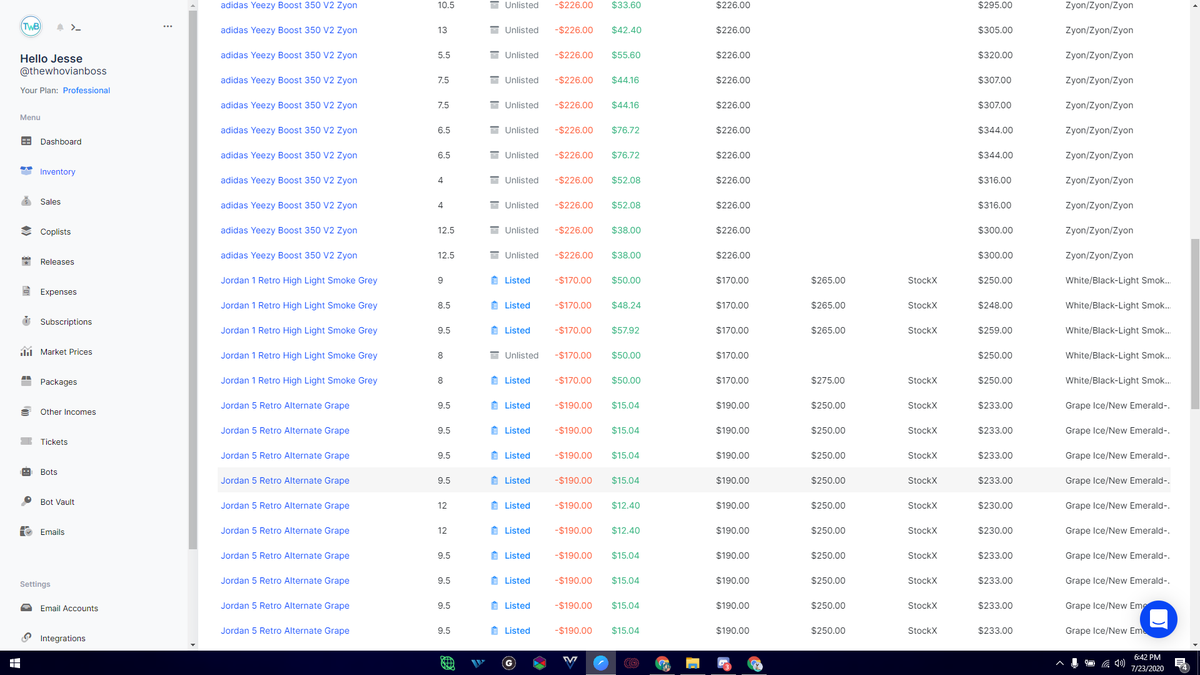Screen dimensions: 1200x675
Task: Click the Coplists sidebar icon
Action: pos(26,231)
